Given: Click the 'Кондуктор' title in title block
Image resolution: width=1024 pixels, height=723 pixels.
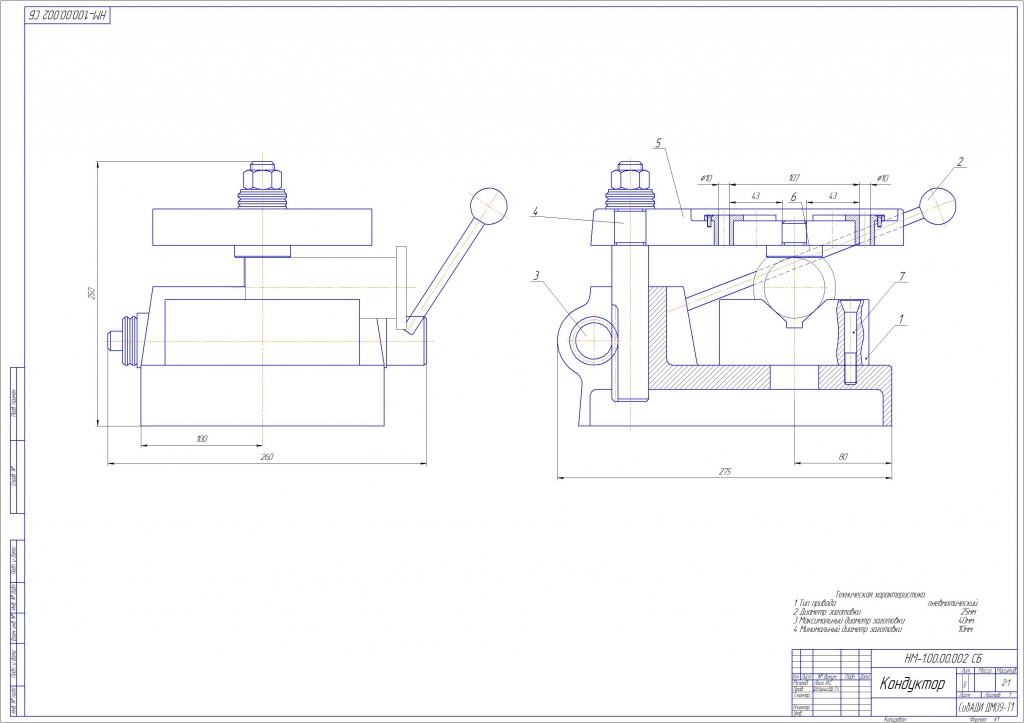Looking at the screenshot, I should click(x=912, y=684).
